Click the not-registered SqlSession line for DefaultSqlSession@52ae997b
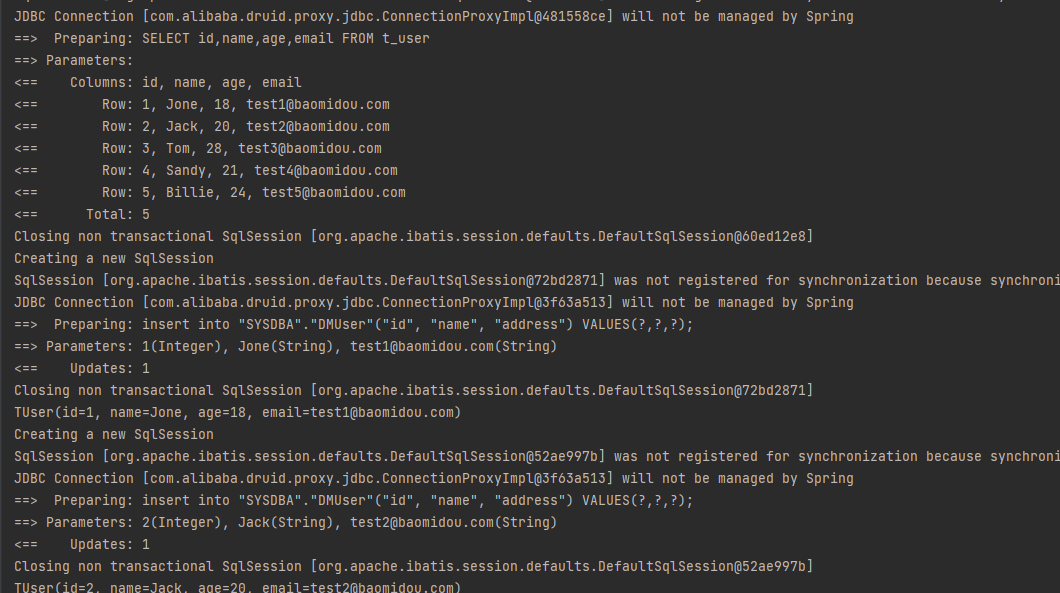The width and height of the screenshot is (1060, 593). (500, 456)
